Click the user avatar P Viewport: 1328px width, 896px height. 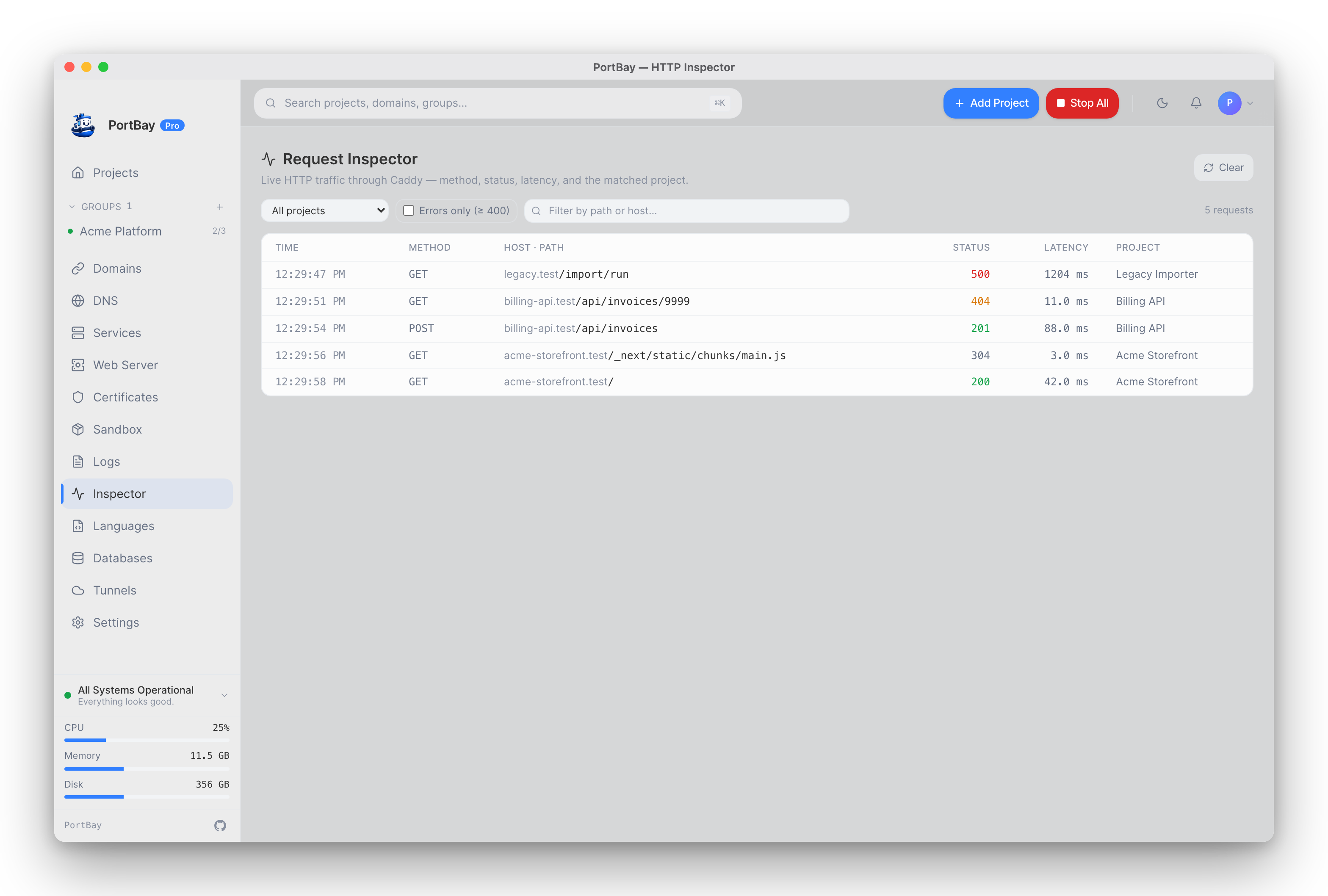(x=1229, y=103)
